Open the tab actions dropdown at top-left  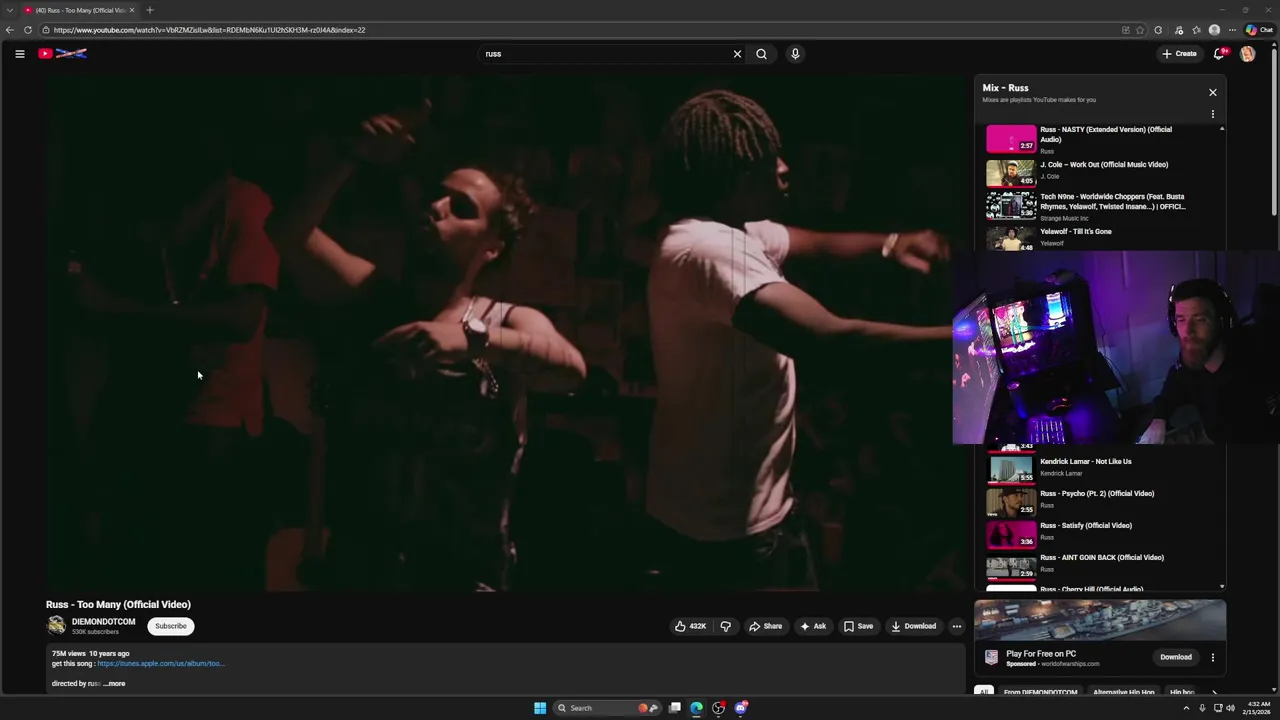[10, 10]
